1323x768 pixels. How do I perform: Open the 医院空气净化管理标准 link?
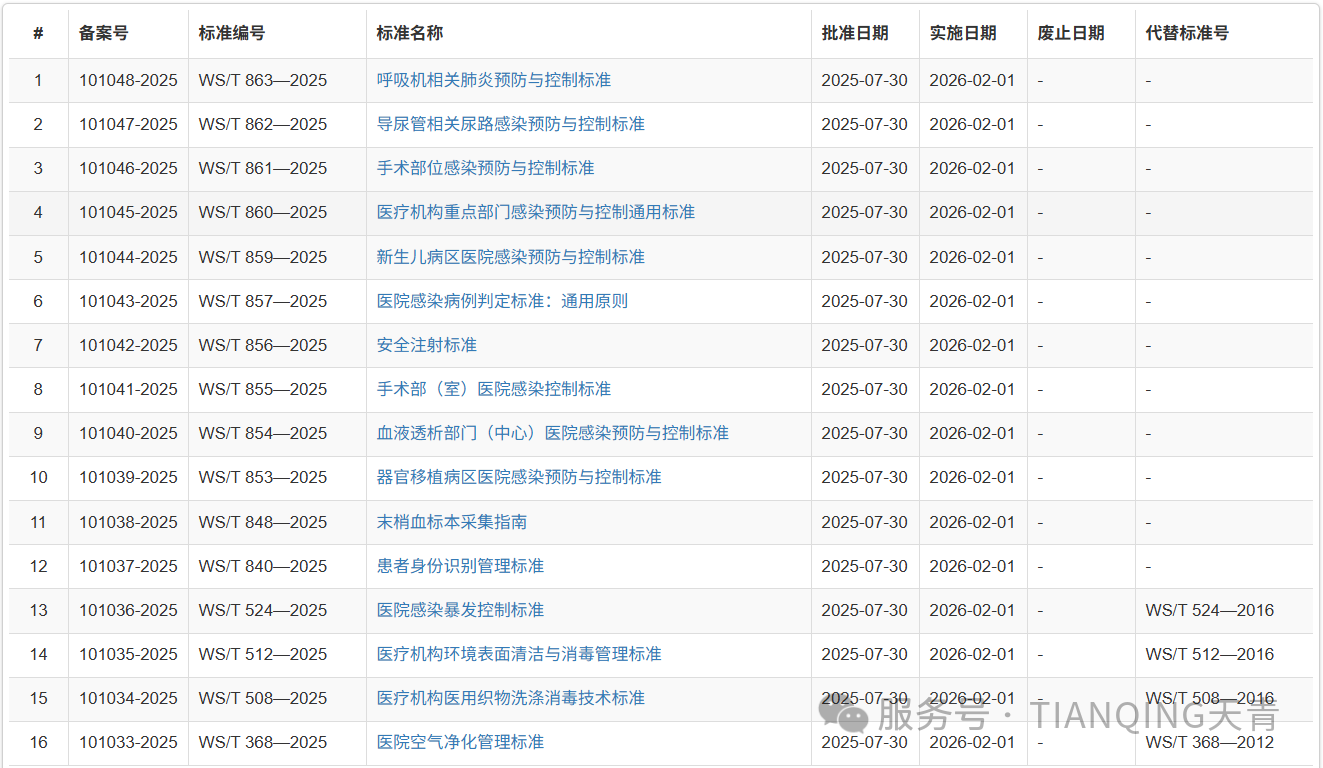tap(459, 742)
